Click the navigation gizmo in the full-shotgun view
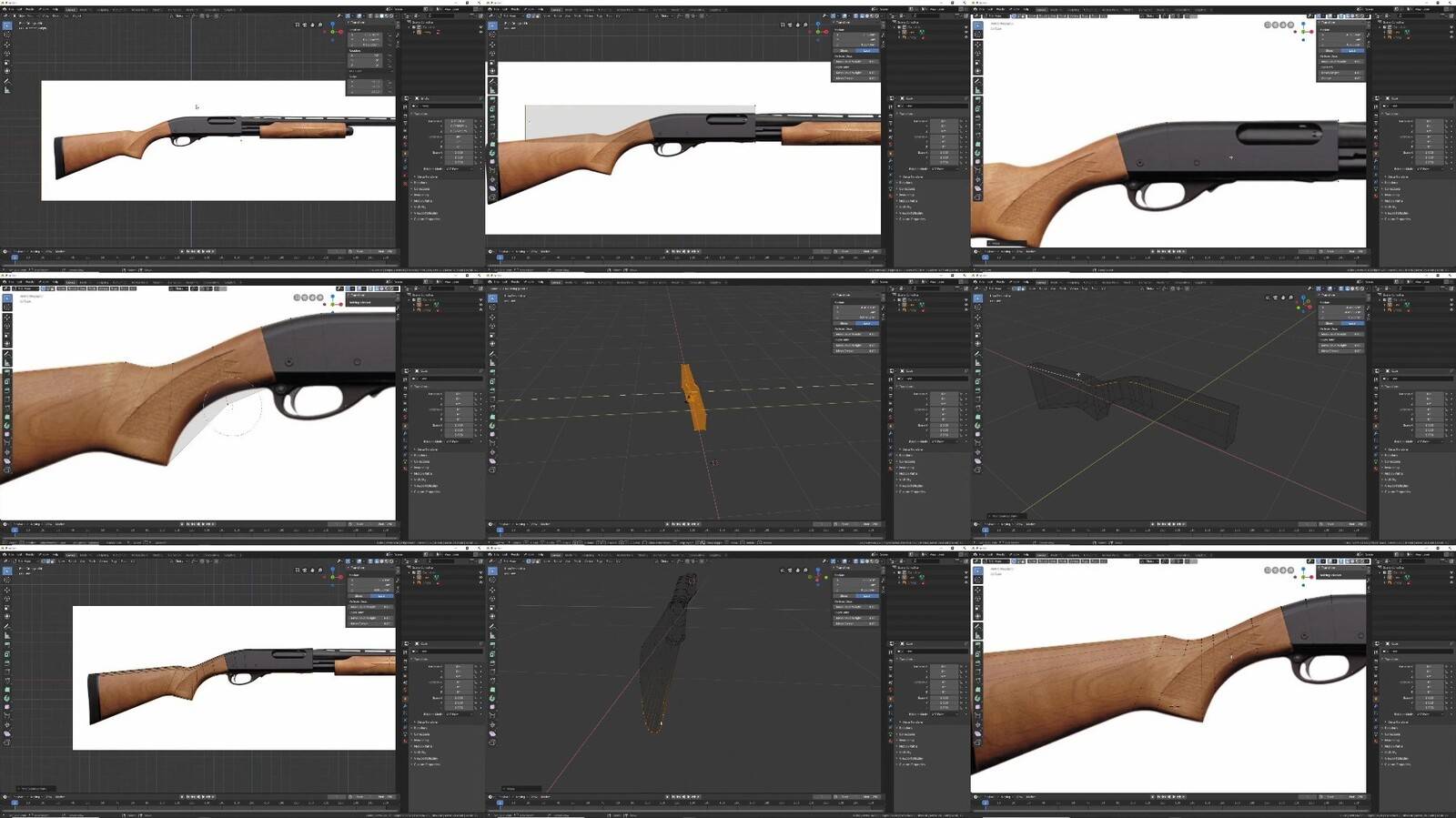The width and height of the screenshot is (1456, 818). (333, 32)
